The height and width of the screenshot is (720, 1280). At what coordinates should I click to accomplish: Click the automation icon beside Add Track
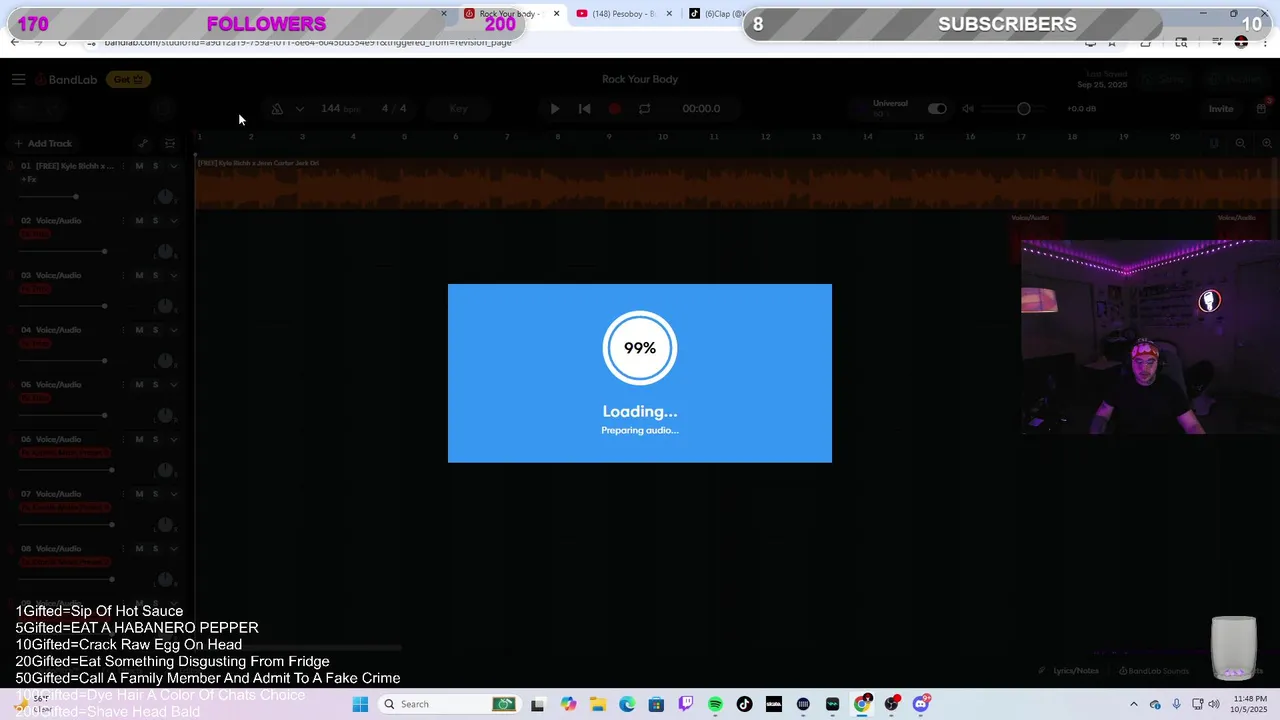click(143, 143)
